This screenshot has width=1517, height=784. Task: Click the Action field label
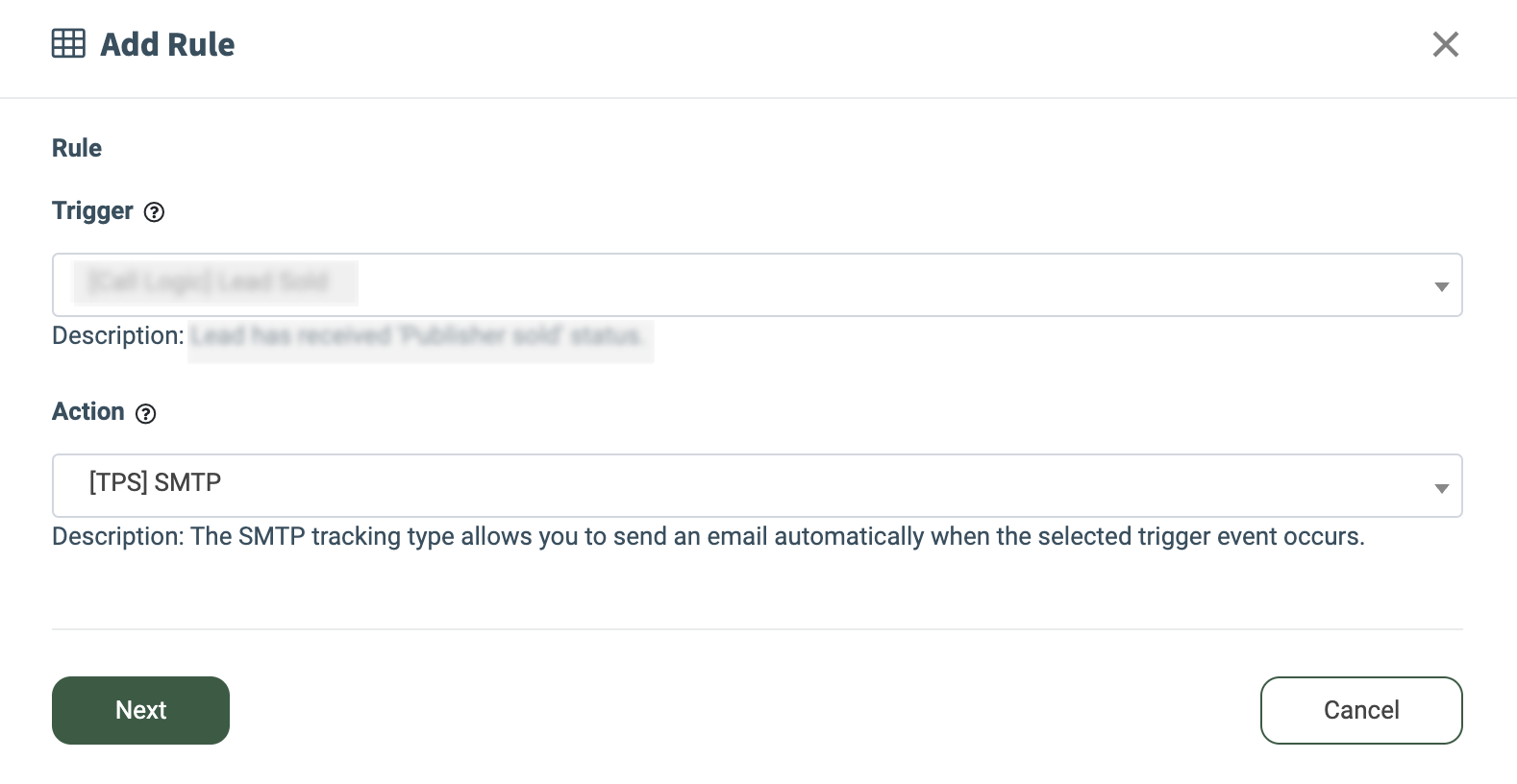click(88, 411)
